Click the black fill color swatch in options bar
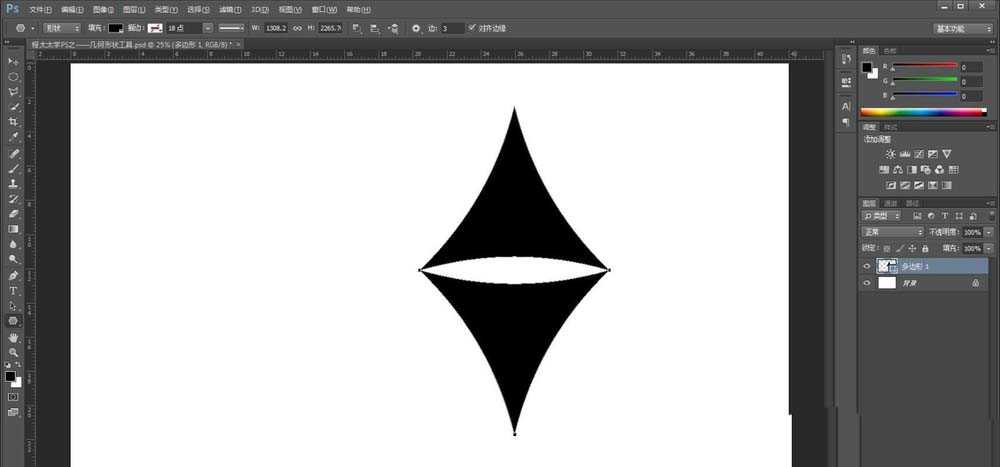Image resolution: width=1000 pixels, height=467 pixels. coord(115,28)
